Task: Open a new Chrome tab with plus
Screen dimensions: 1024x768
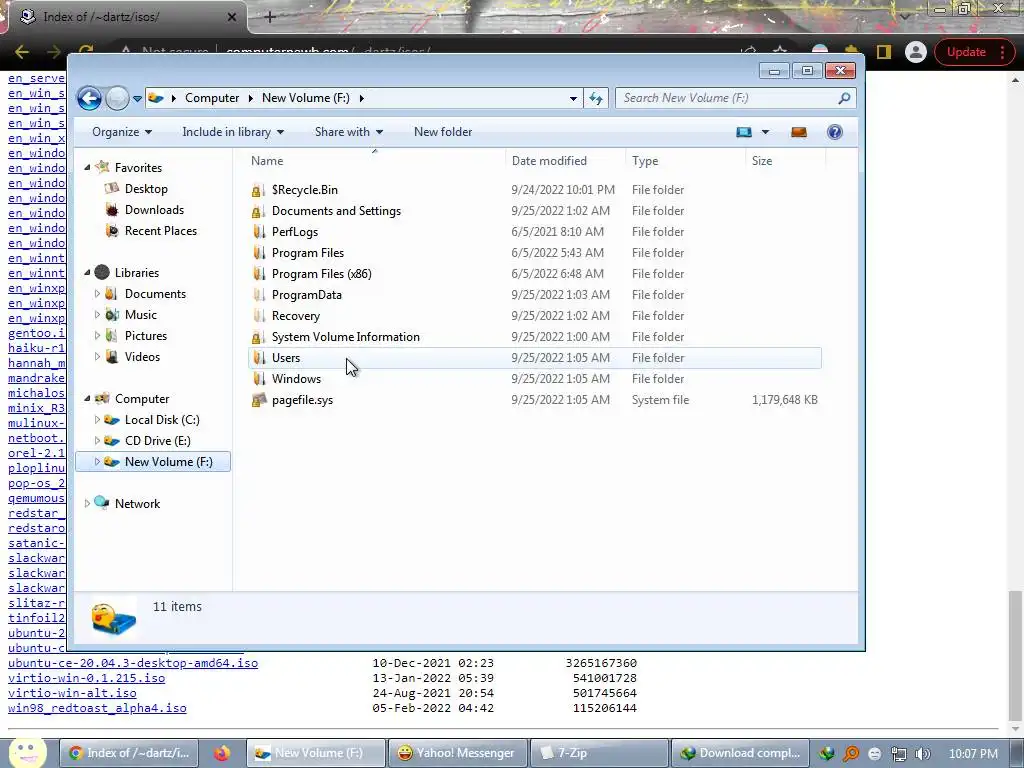Action: [x=270, y=17]
